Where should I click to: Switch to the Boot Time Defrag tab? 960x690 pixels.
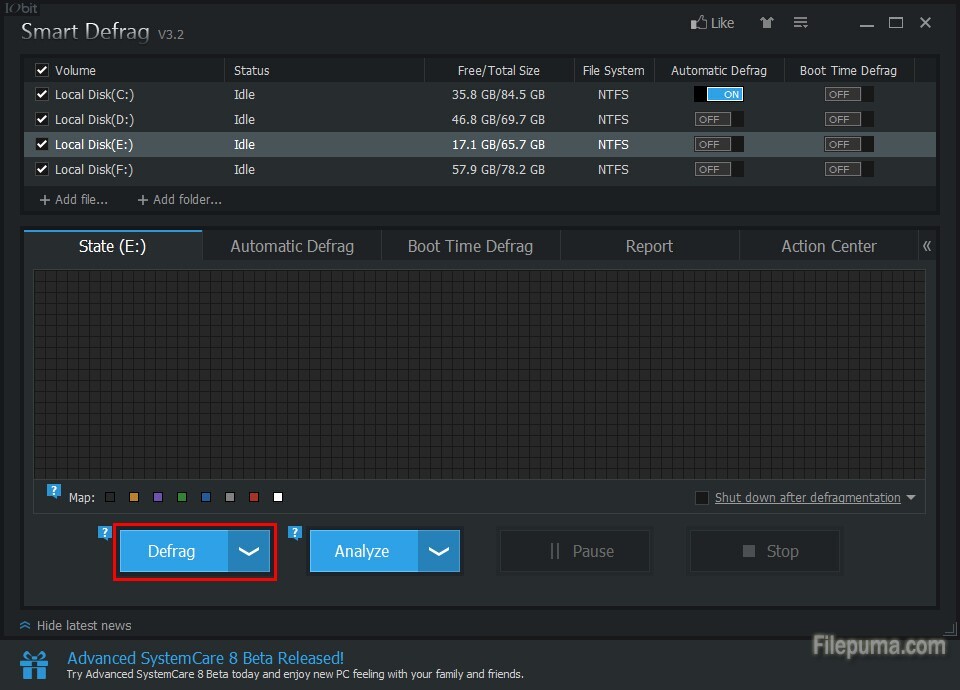tap(470, 246)
